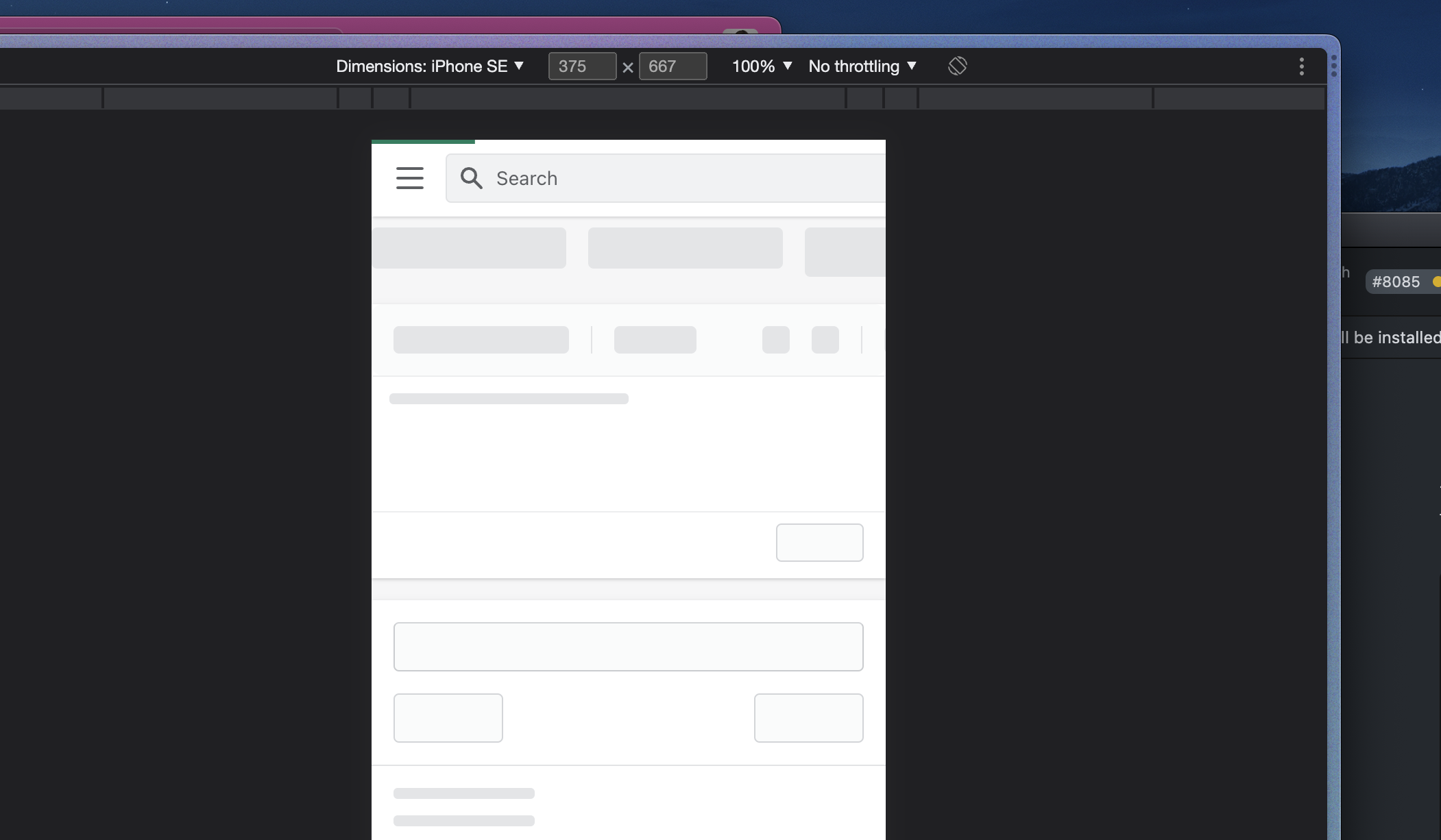Click the #8085 badge
Image resolution: width=1441 pixels, height=840 pixels.
click(1396, 282)
